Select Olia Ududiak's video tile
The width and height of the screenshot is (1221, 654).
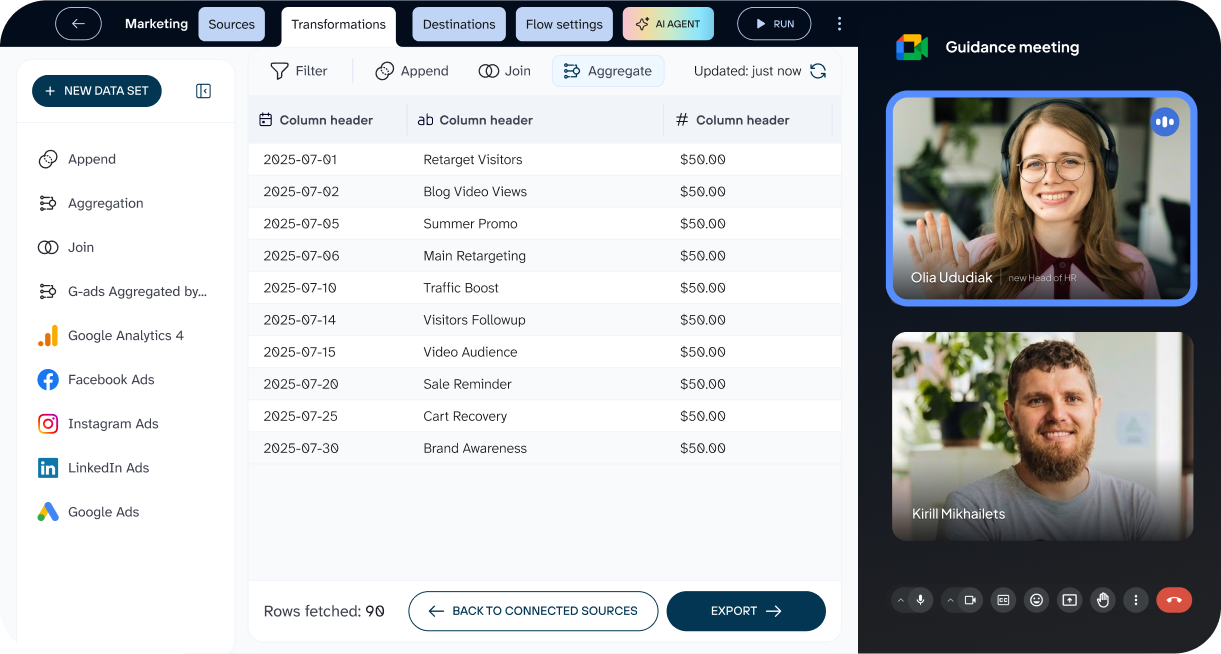pos(1041,198)
